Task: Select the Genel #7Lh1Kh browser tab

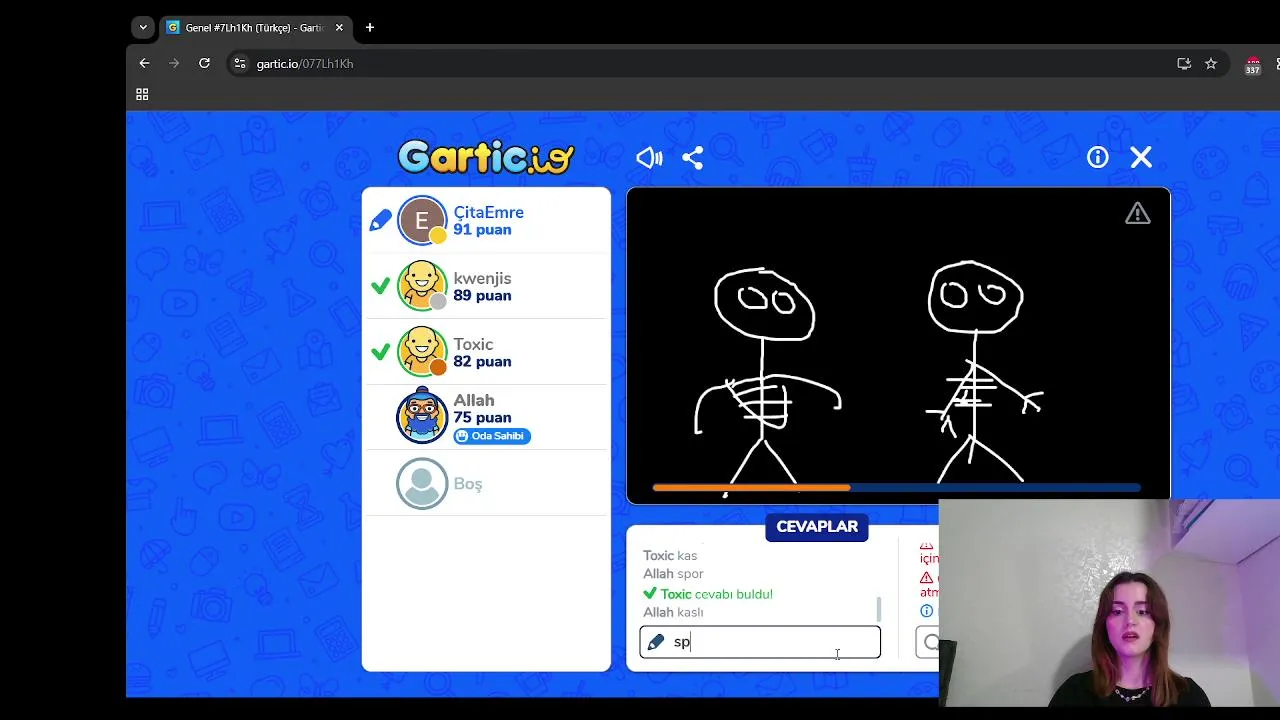Action: point(255,28)
